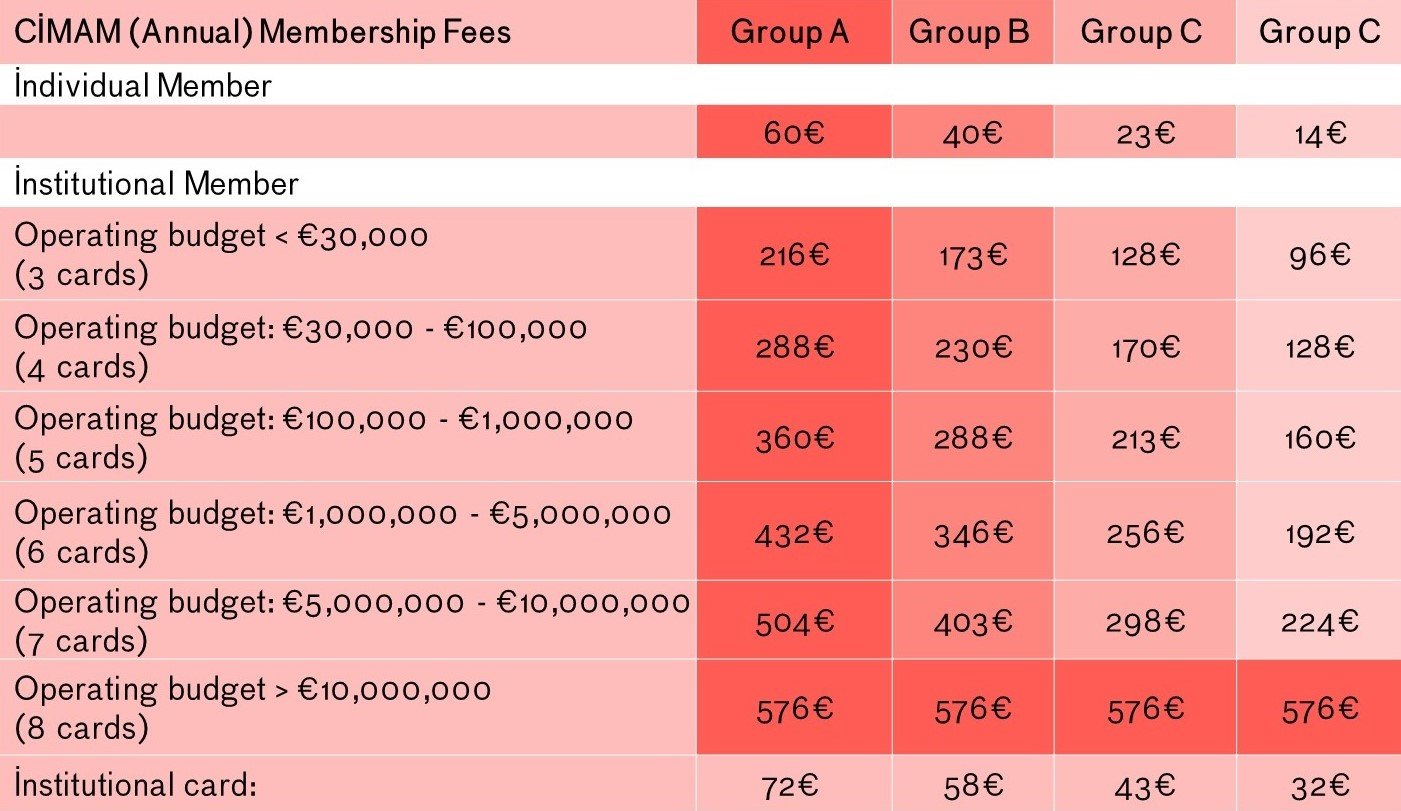Click the €30,000 - €100,000 budget row label
Viewport: 1401px width, 811px height.
[300, 346]
